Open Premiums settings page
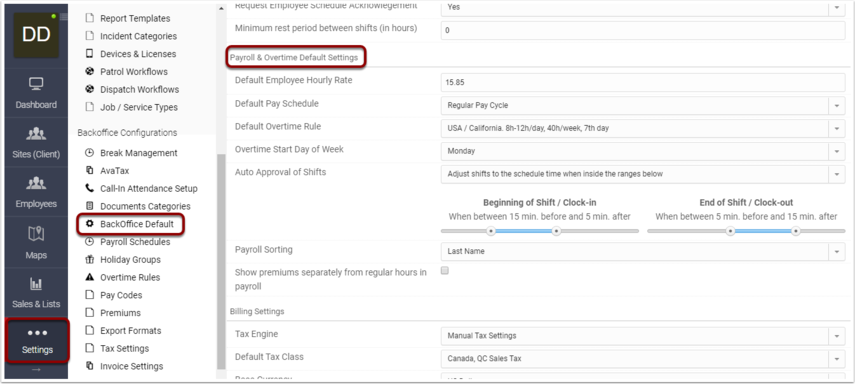 pyautogui.click(x=121, y=313)
